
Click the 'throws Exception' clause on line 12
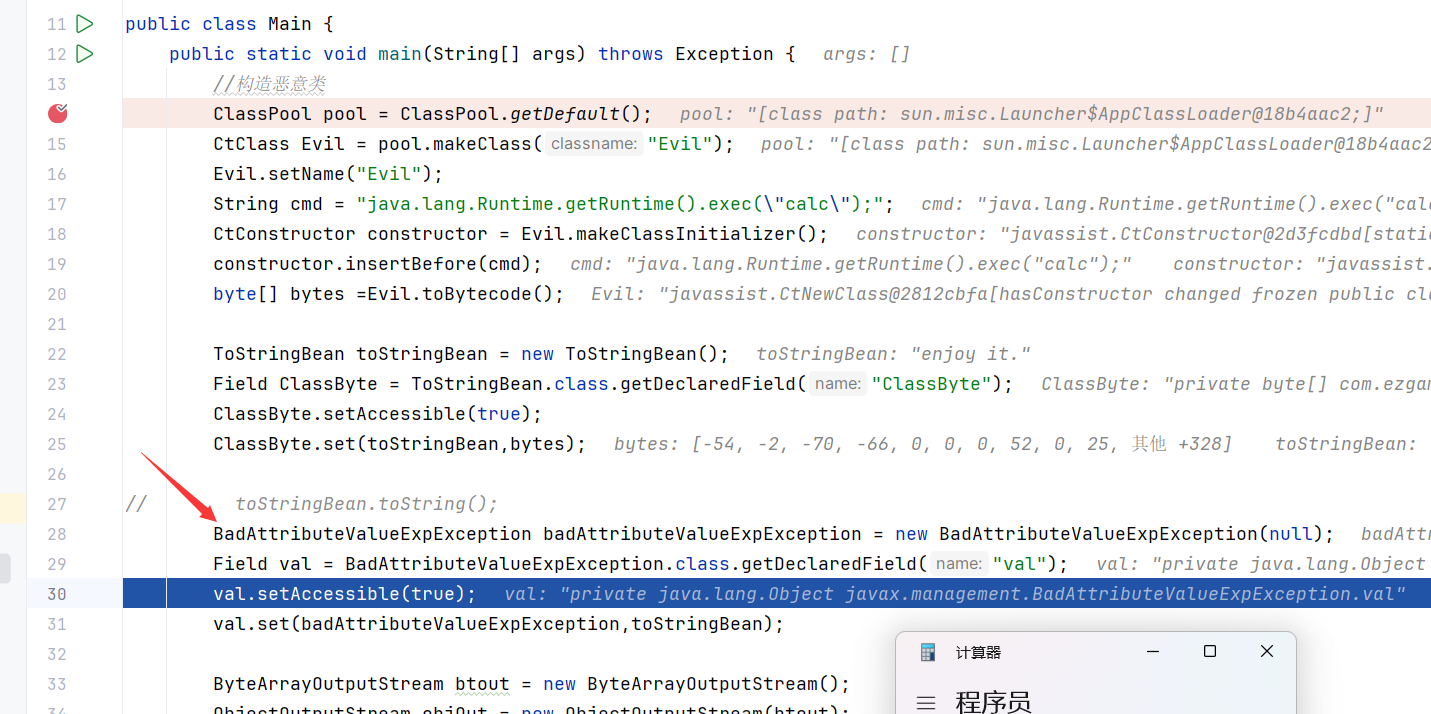point(686,54)
